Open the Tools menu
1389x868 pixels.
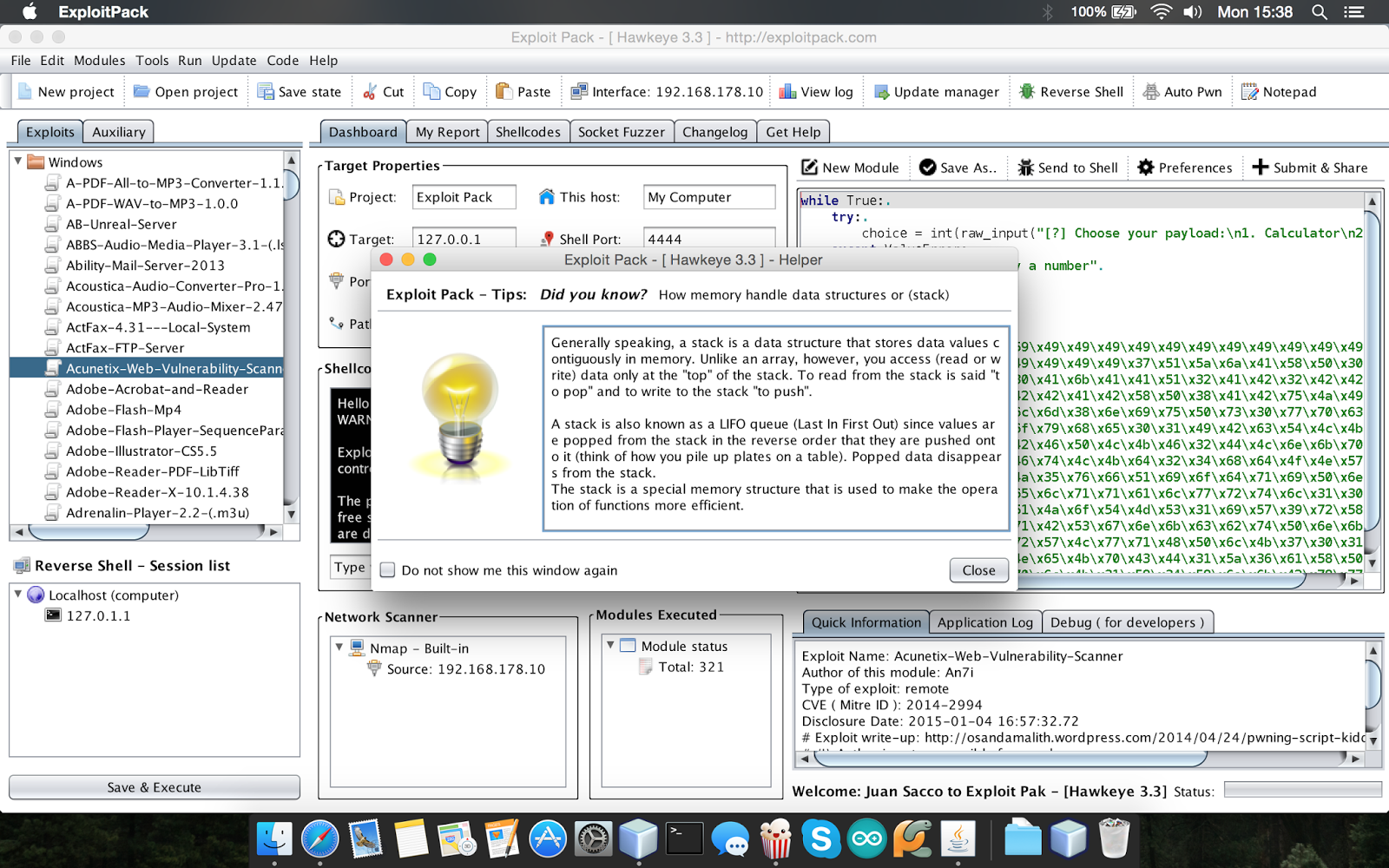click(x=152, y=61)
